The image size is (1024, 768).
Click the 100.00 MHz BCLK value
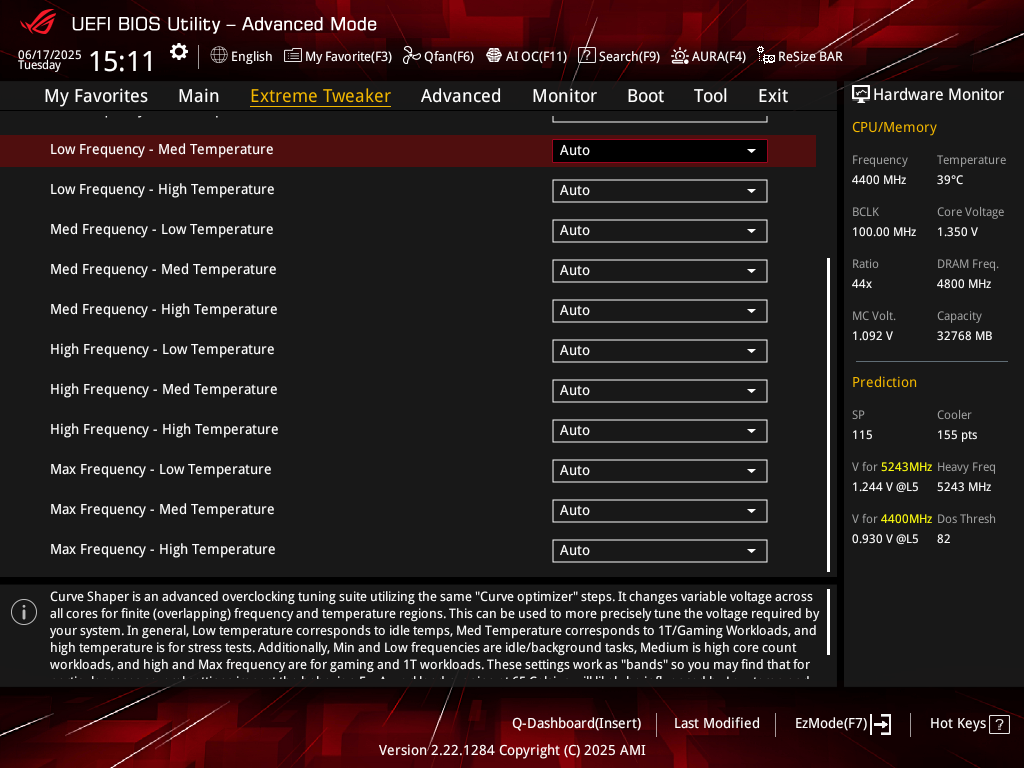(884, 232)
